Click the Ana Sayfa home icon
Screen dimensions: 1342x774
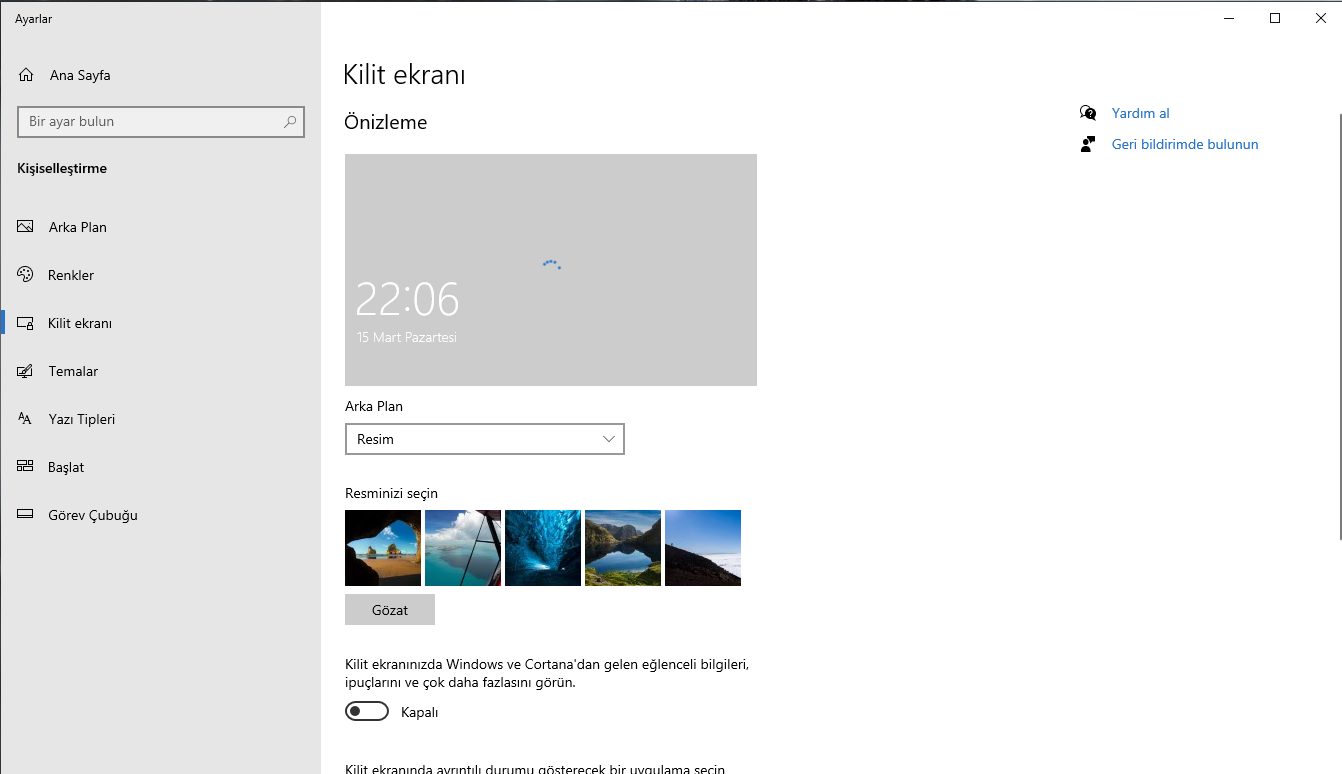[x=26, y=75]
